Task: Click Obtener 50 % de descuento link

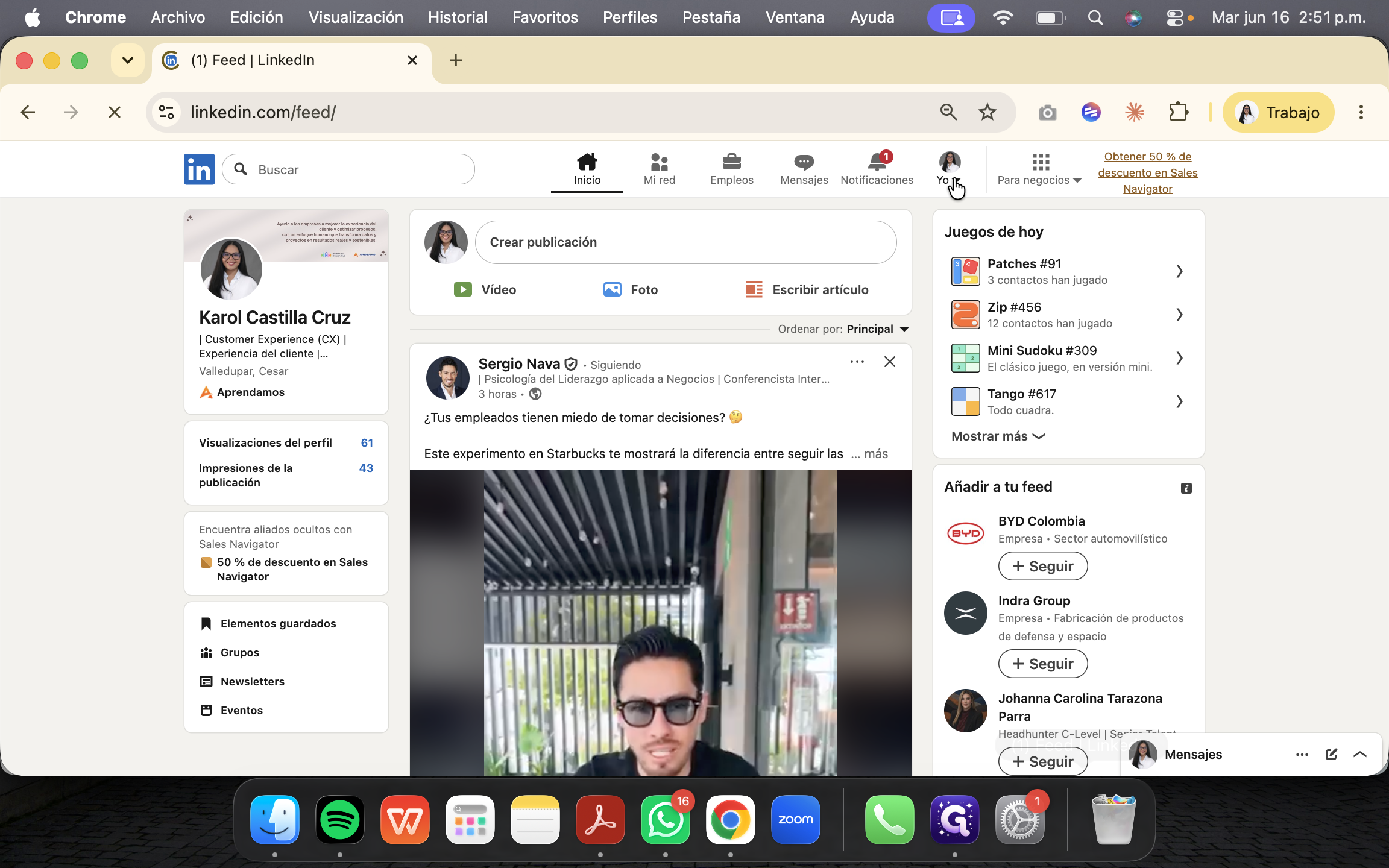Action: pos(1147,172)
